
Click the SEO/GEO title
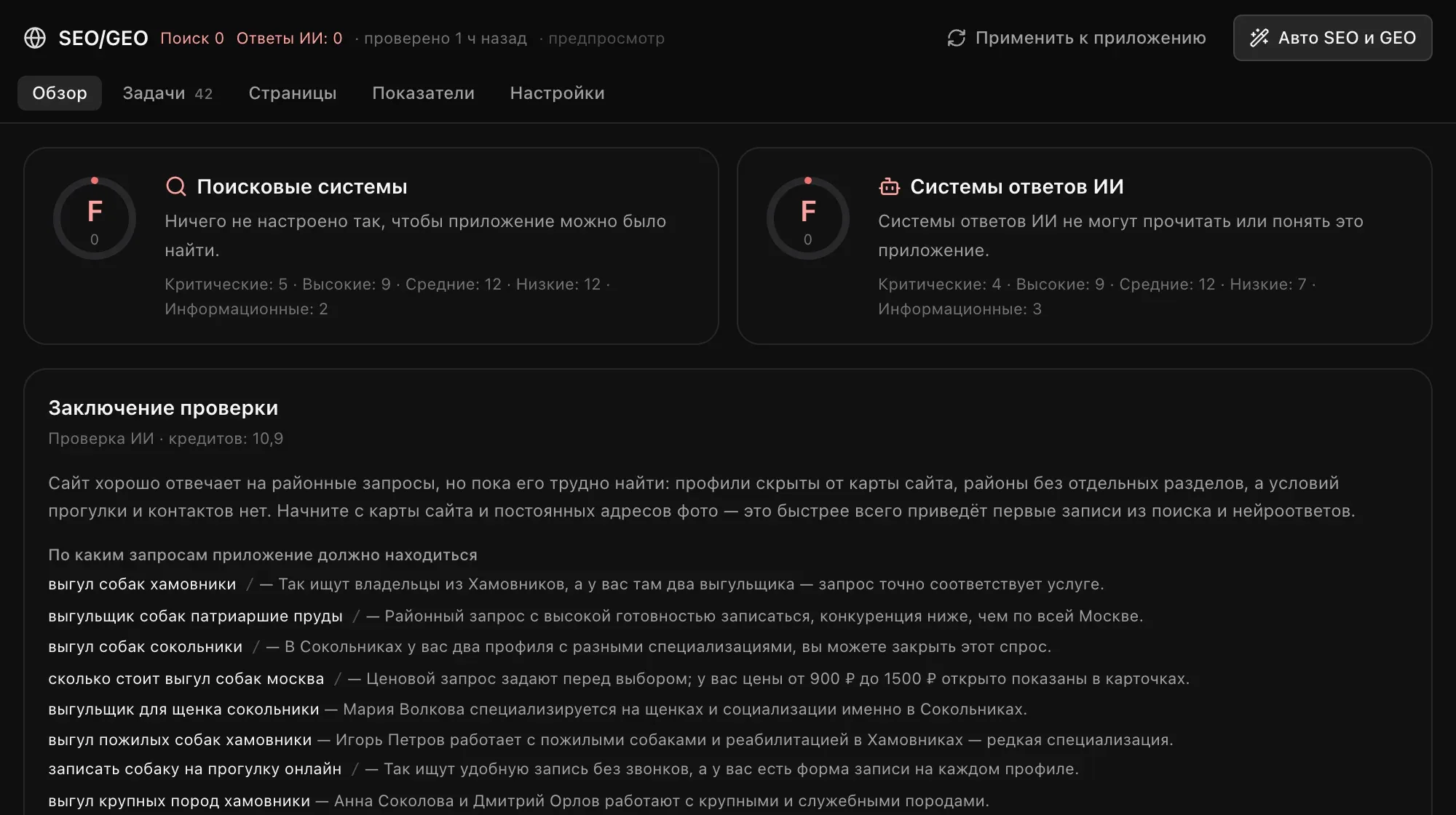(103, 39)
